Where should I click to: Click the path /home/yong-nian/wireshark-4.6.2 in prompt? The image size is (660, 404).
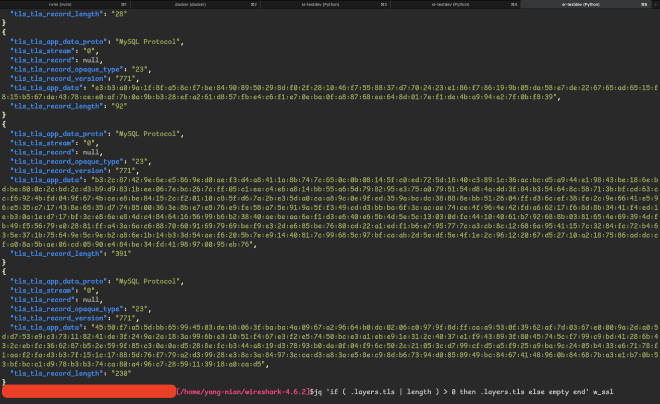243,392
